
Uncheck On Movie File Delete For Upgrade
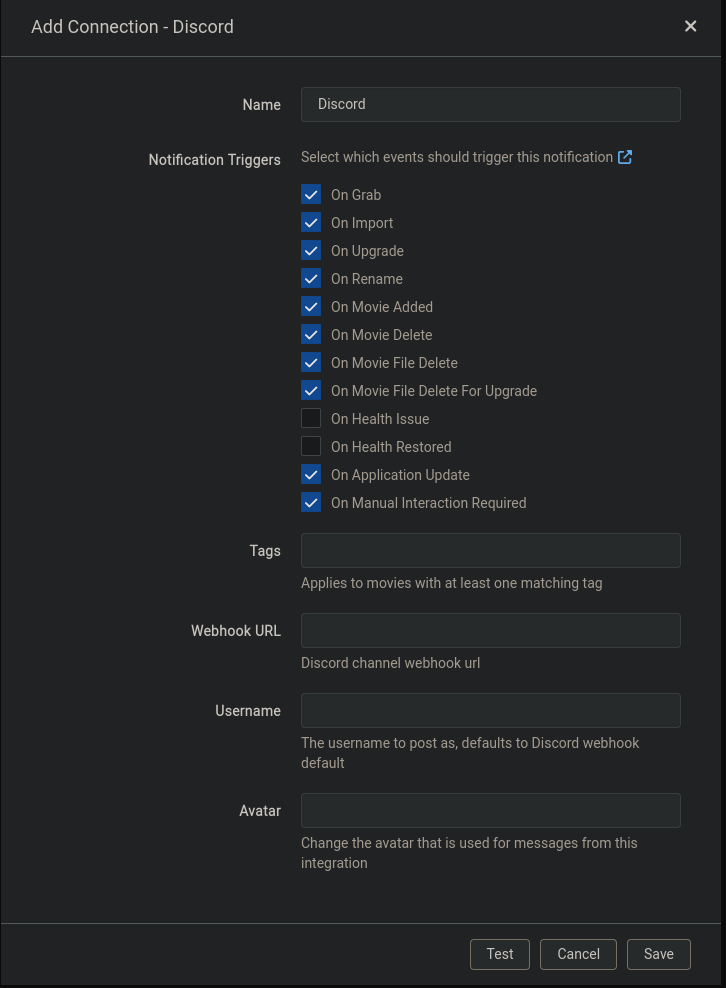click(x=311, y=390)
